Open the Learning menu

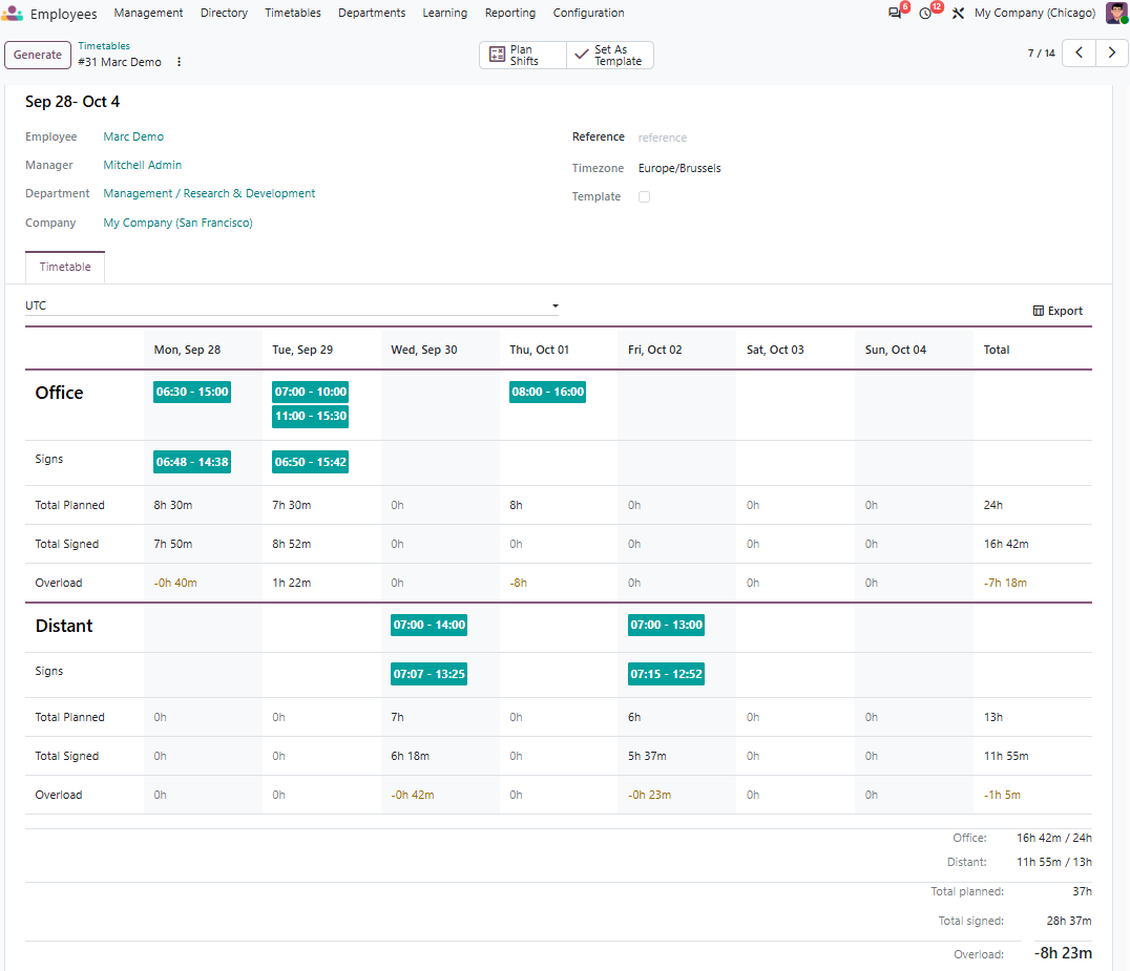(x=445, y=13)
